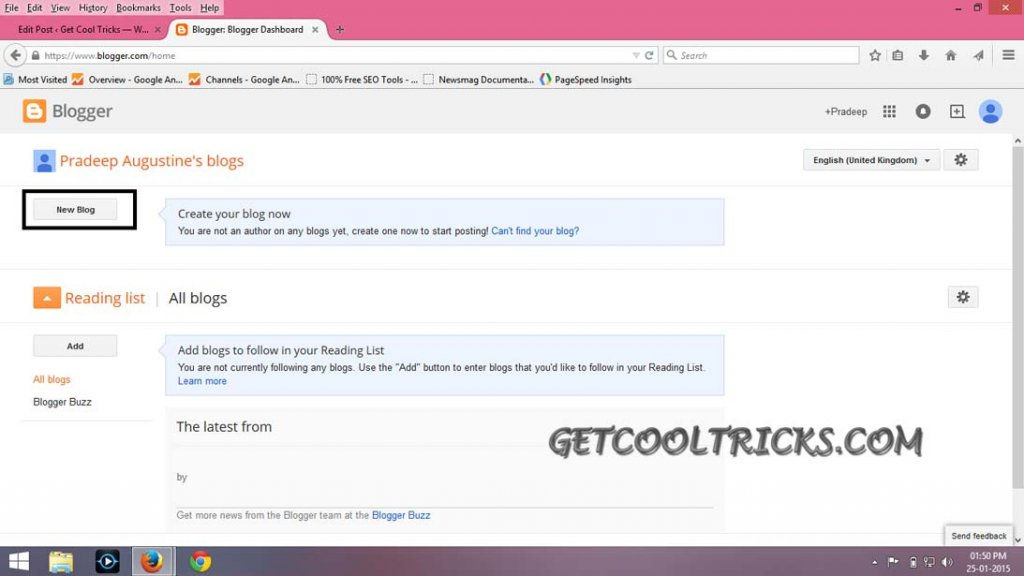This screenshot has height=576, width=1024.
Task: Open File Explorer from taskbar
Action: pyautogui.click(x=61, y=561)
